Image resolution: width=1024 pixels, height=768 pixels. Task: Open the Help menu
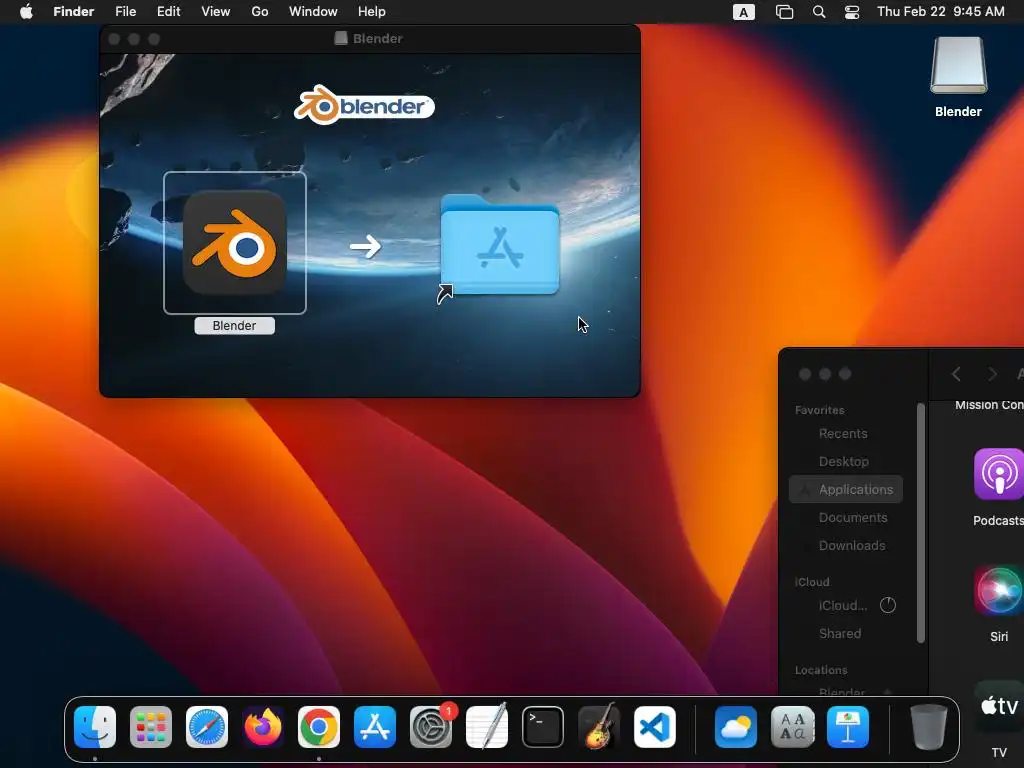(372, 12)
